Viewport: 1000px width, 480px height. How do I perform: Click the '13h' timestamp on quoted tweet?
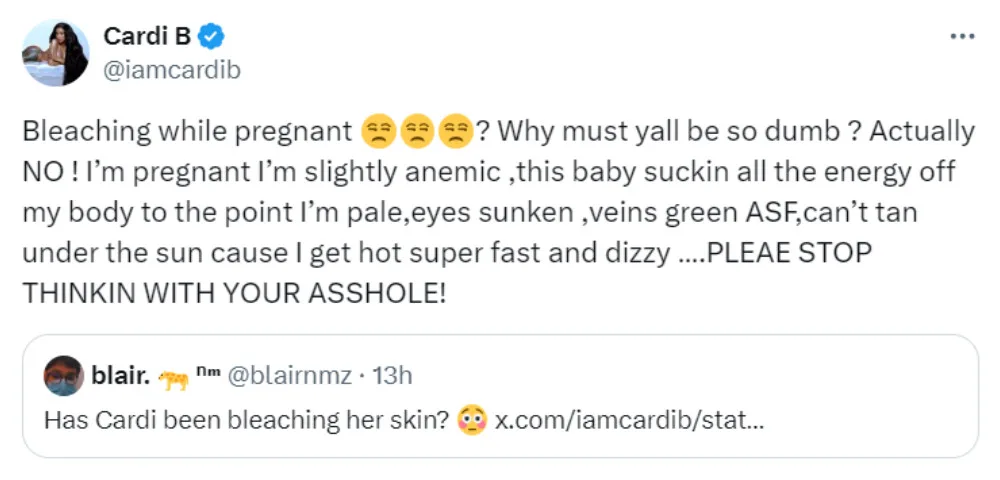[x=392, y=376]
